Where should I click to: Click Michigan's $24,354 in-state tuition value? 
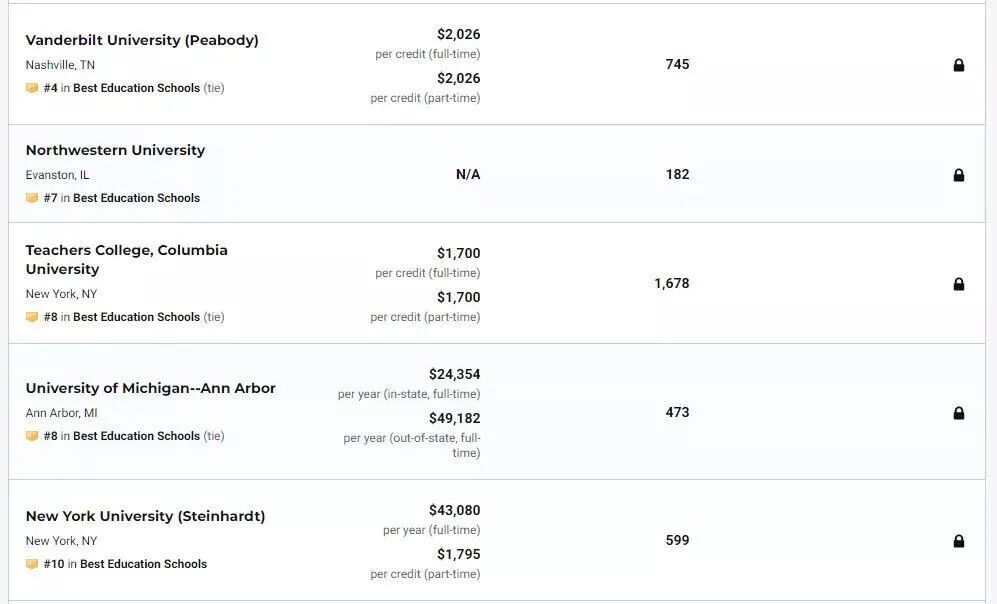pos(454,374)
